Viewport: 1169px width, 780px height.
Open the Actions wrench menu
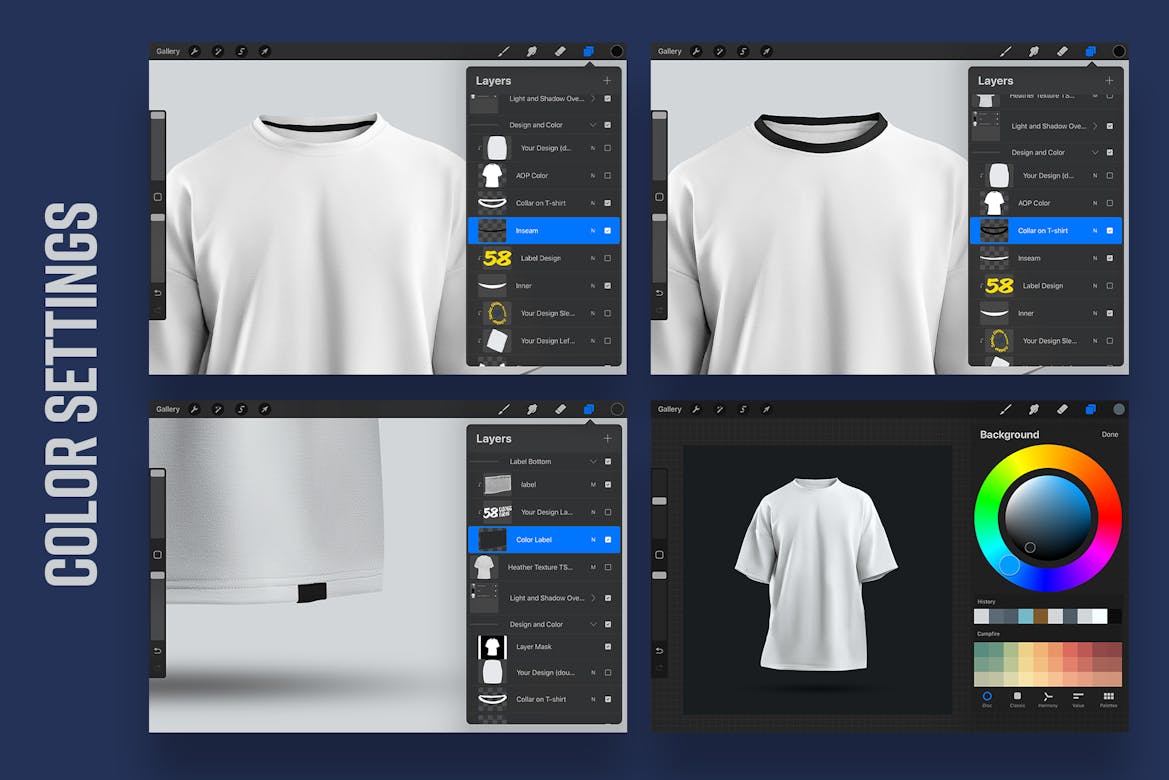click(194, 51)
